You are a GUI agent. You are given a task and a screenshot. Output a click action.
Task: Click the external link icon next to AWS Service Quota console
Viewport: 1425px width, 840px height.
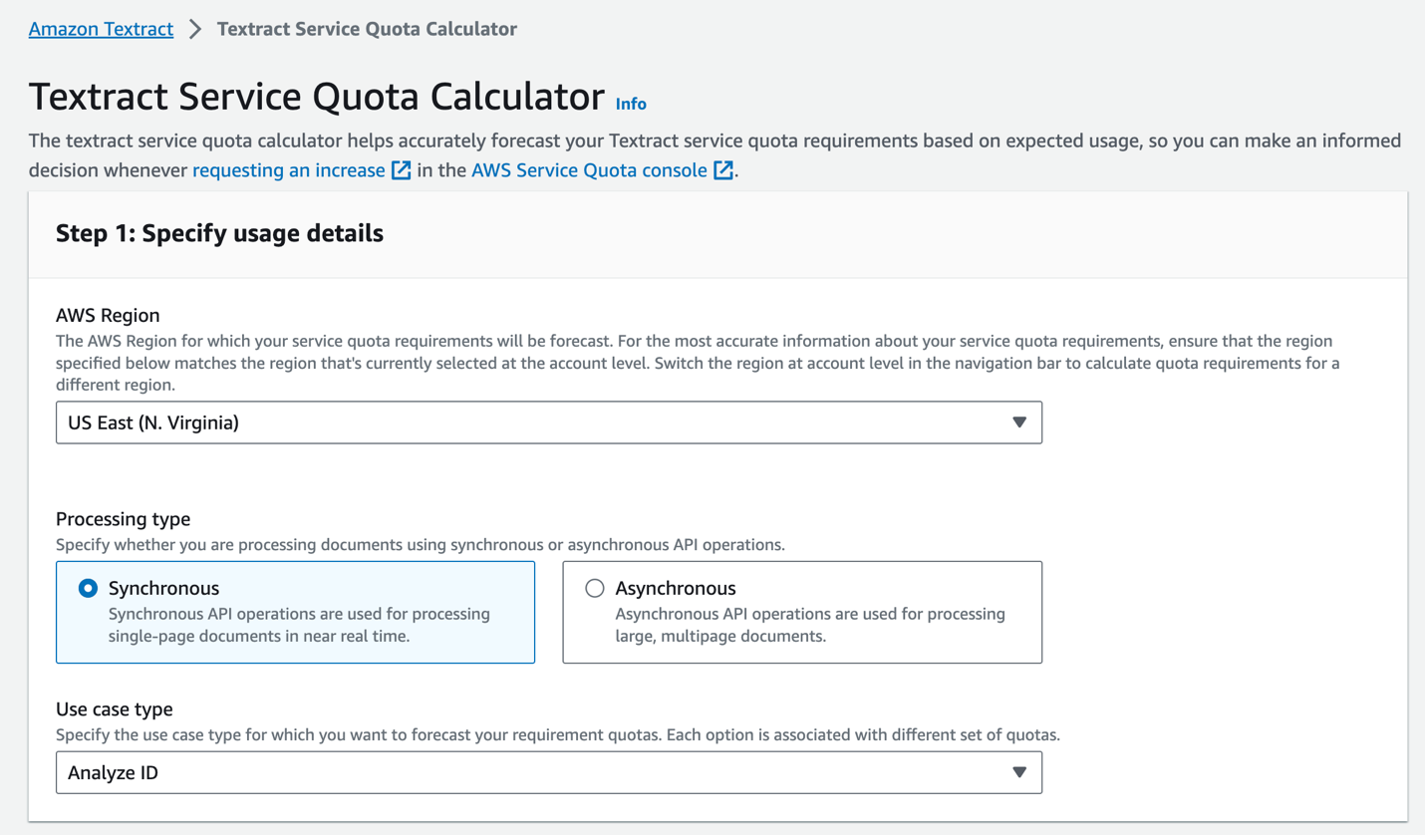click(x=724, y=170)
